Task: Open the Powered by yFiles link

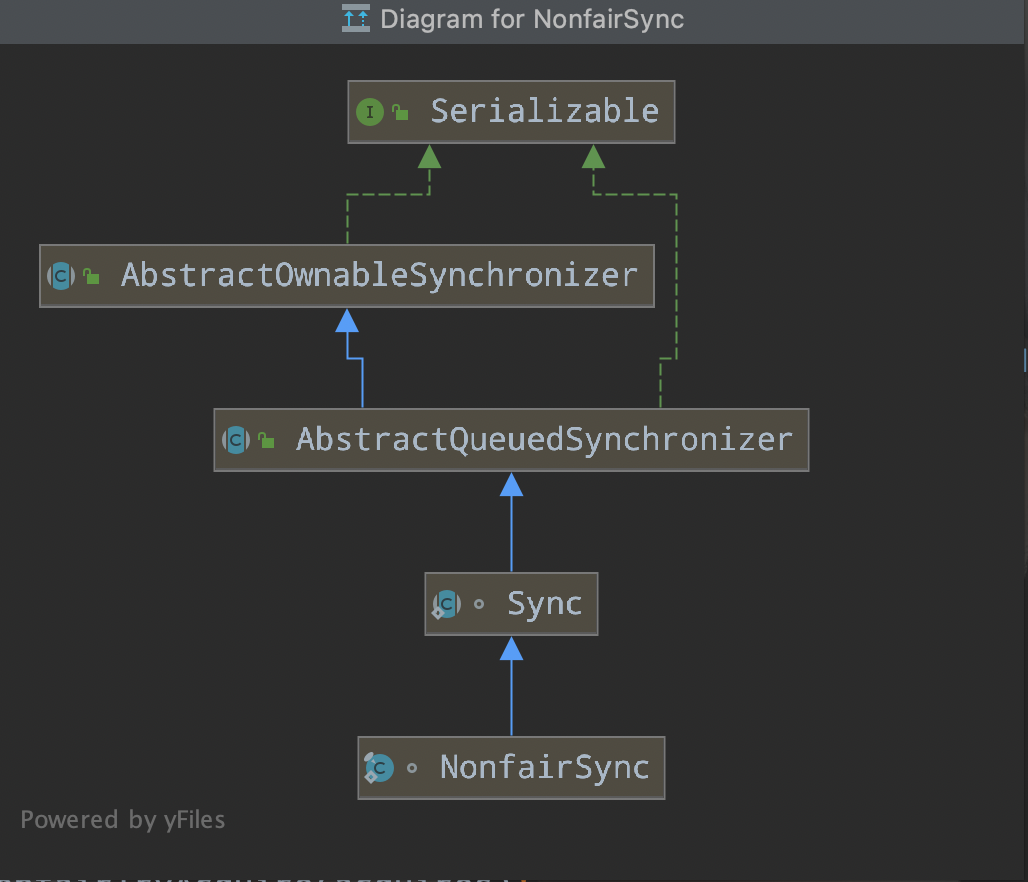Action: coord(122,819)
